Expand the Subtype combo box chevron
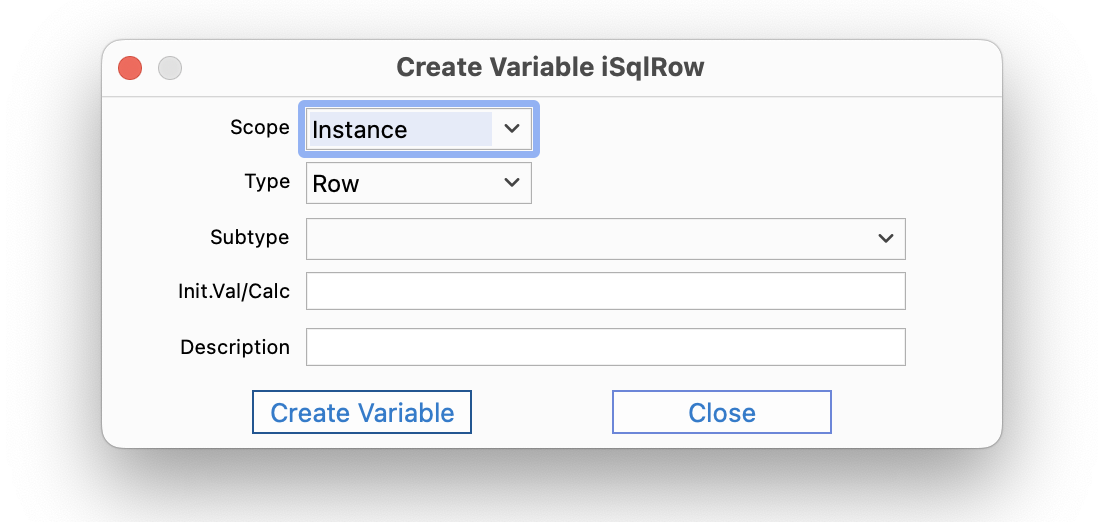Image resolution: width=1120 pixels, height=522 pixels. [886, 239]
